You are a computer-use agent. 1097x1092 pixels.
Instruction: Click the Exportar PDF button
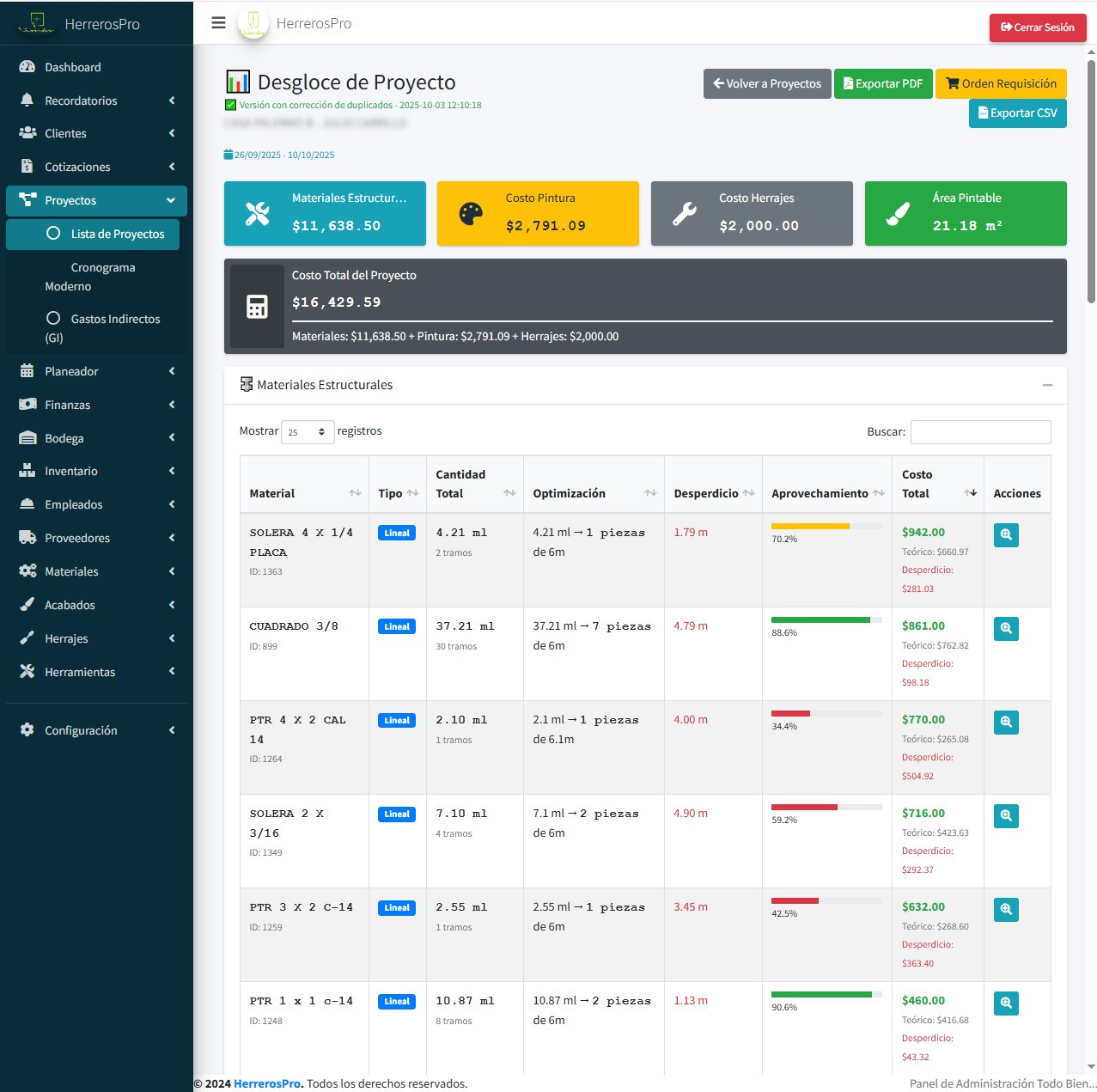(882, 83)
